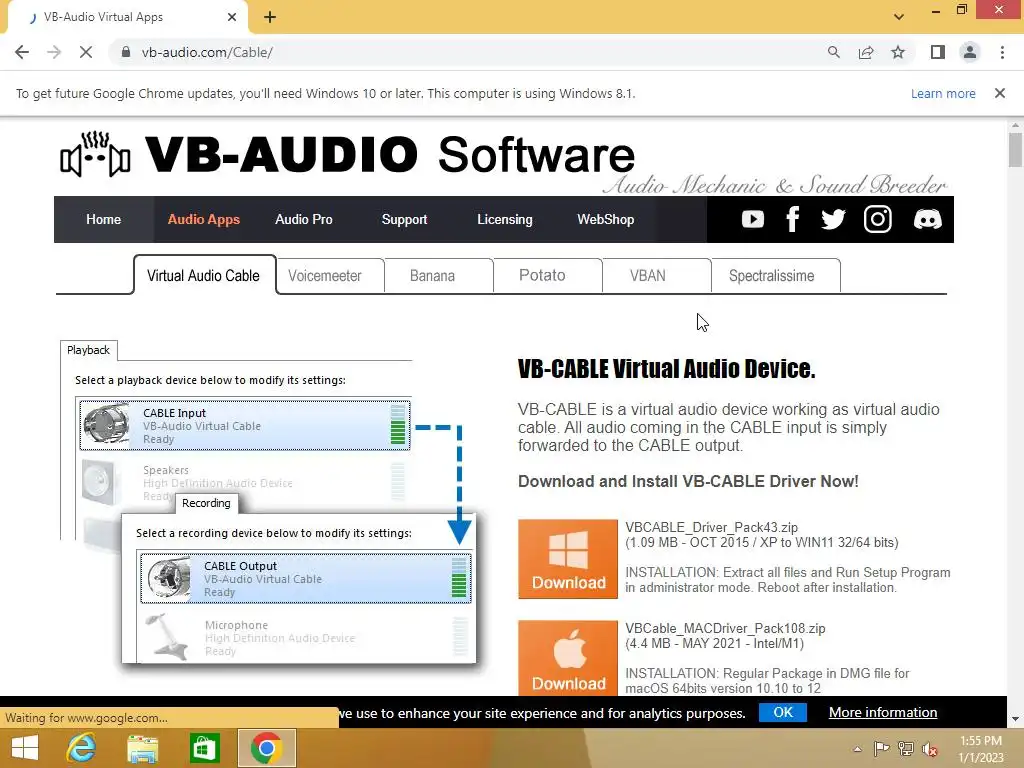1024x768 pixels.
Task: Select the Virtual Audio Cable tab
Action: [x=203, y=276]
